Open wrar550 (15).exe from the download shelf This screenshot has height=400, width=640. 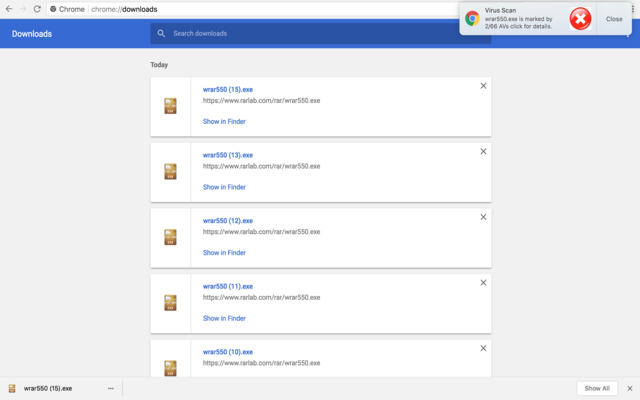48,389
